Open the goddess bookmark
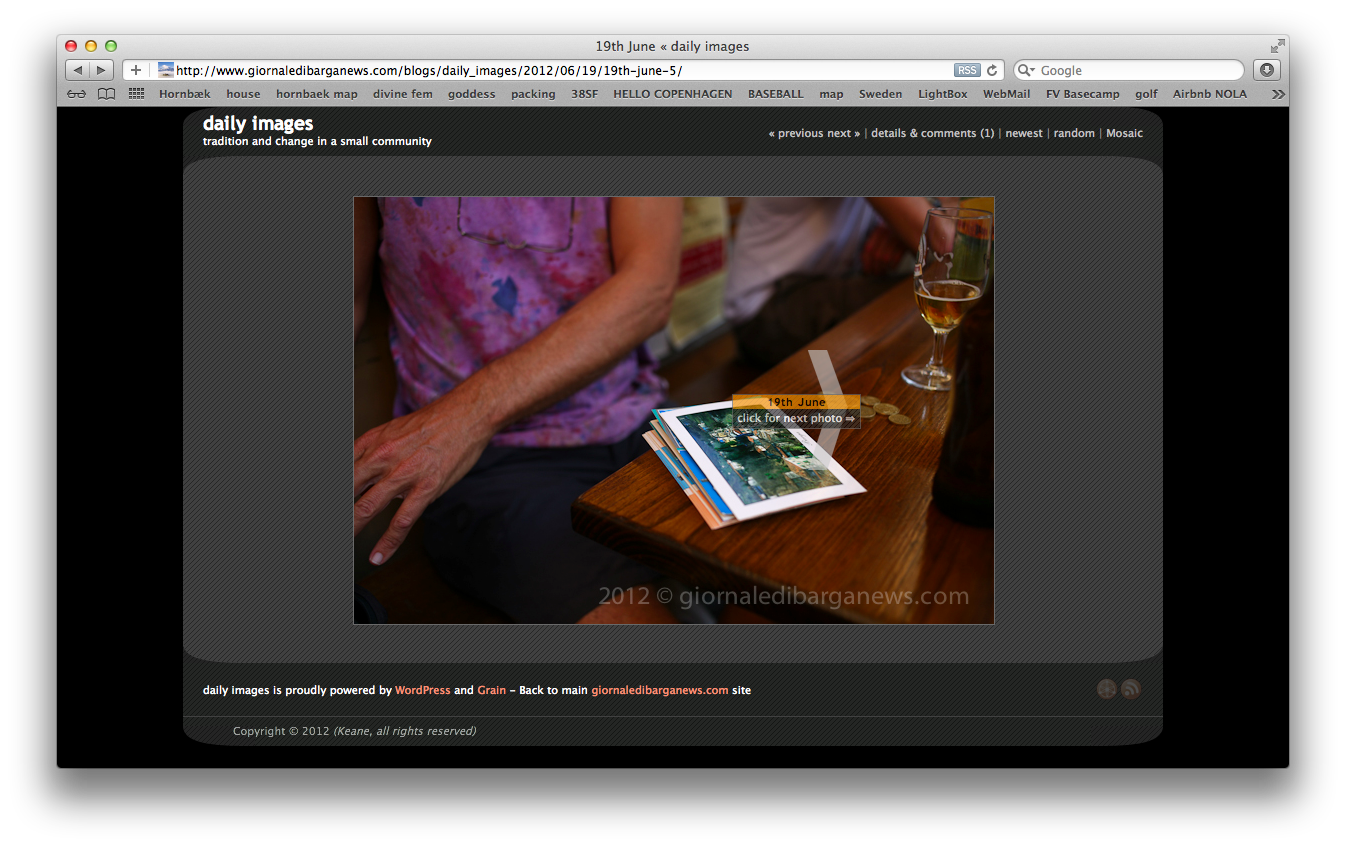This screenshot has height=847, width=1346. point(472,94)
